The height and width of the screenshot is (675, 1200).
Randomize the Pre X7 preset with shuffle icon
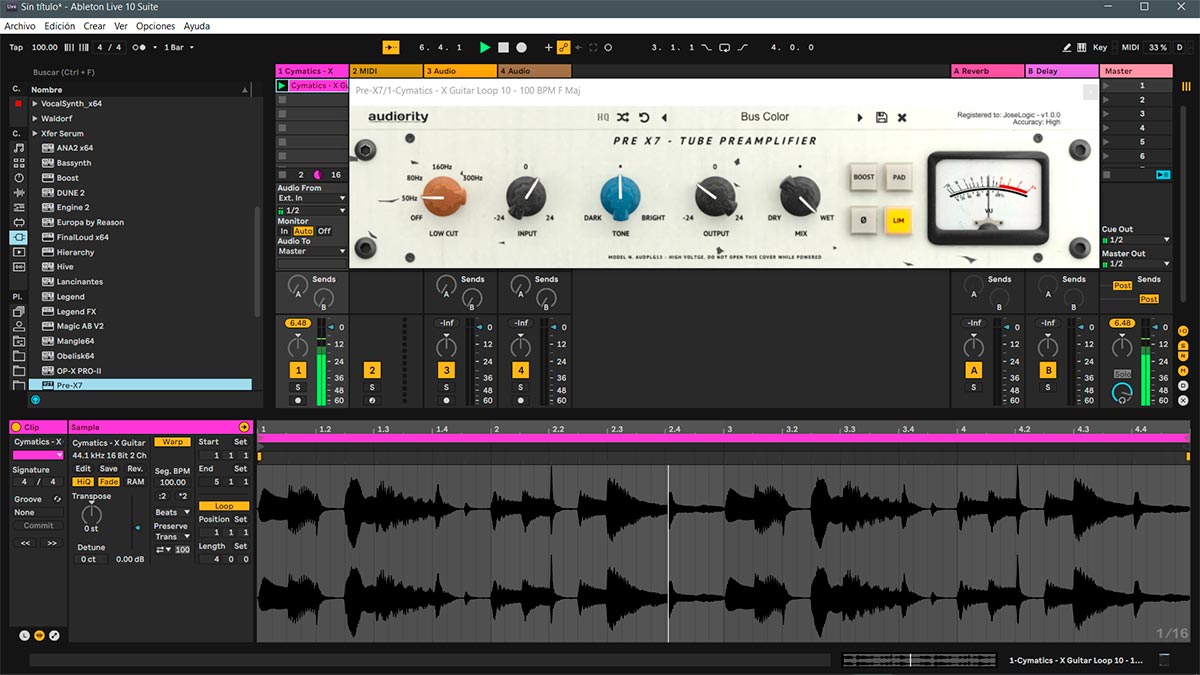point(623,117)
